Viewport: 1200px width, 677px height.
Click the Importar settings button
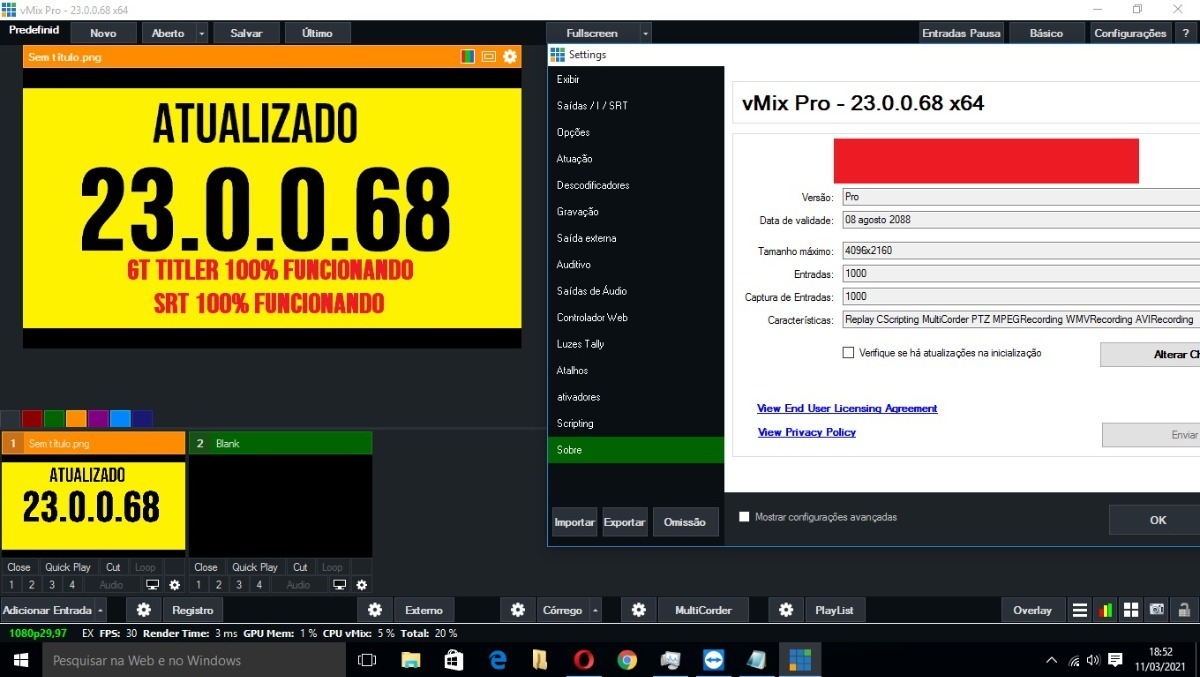pos(574,522)
